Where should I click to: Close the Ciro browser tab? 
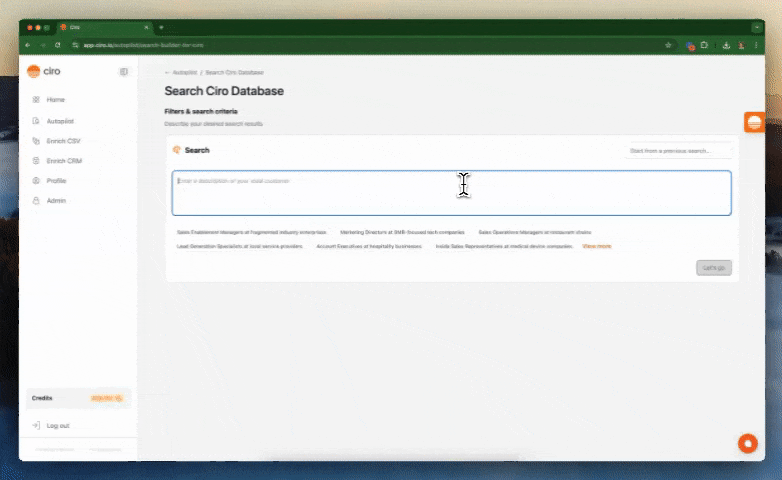pyautogui.click(x=146, y=27)
